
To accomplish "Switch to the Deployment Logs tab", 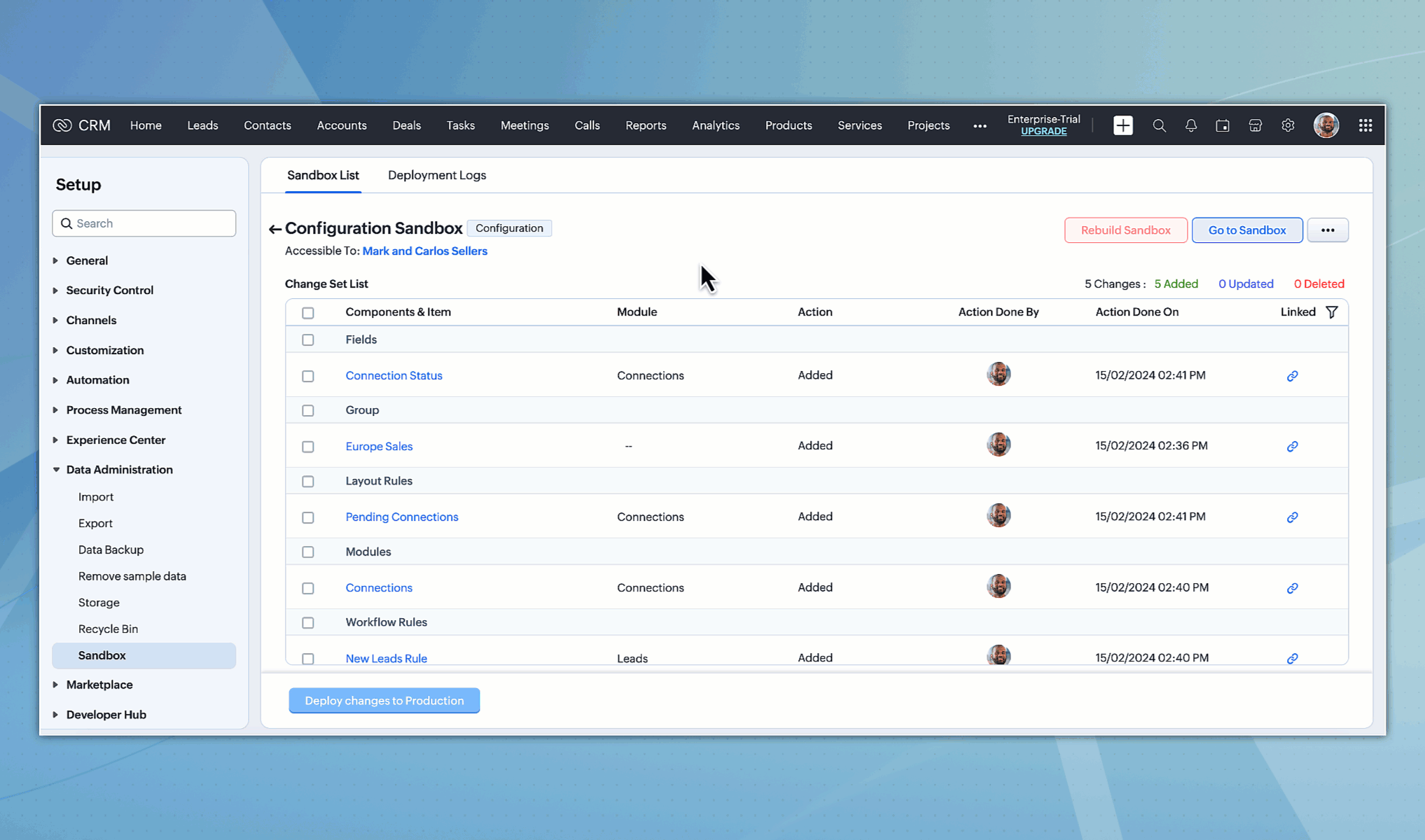I will point(436,175).
